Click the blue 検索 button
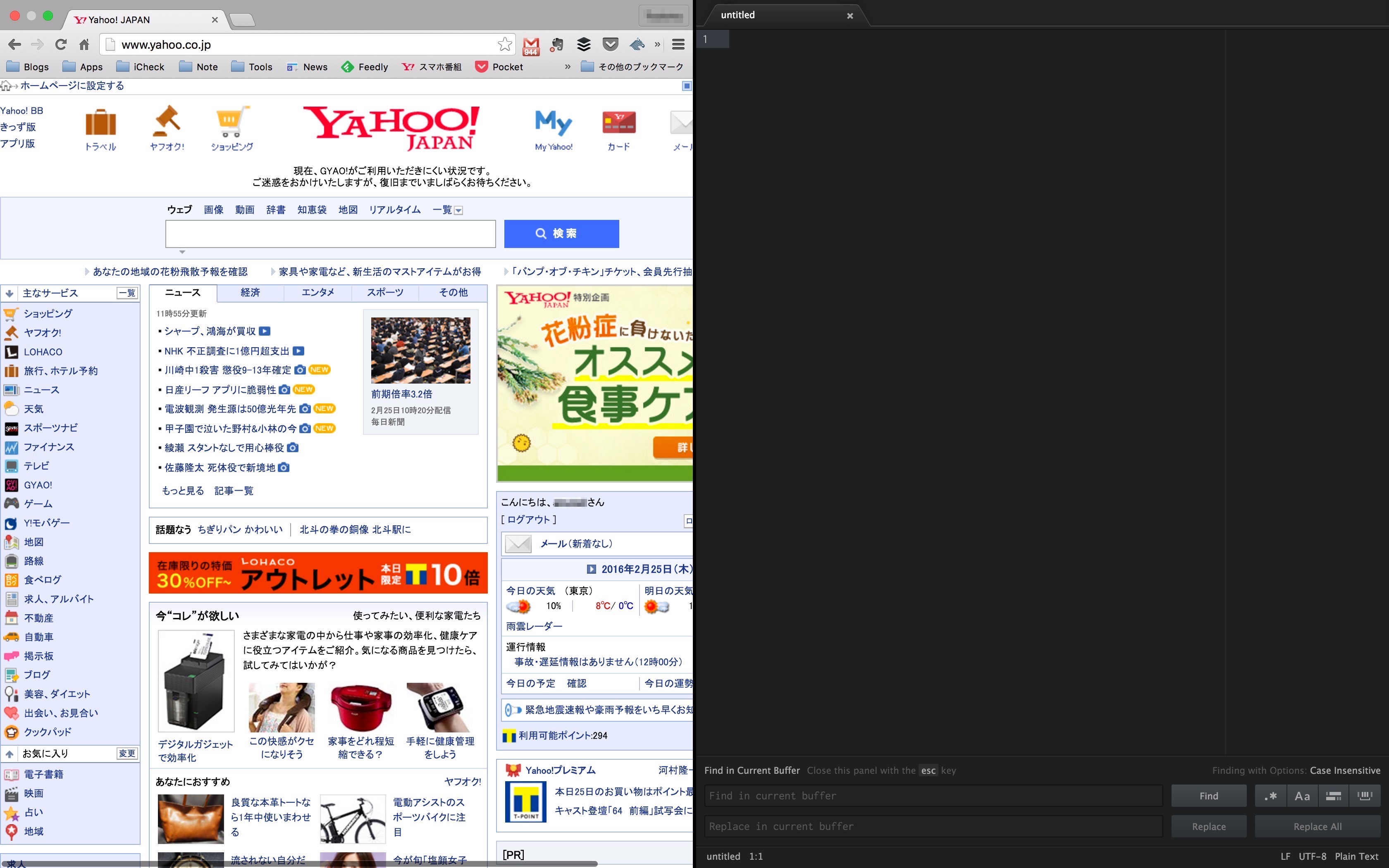This screenshot has width=1389, height=868. click(561, 234)
